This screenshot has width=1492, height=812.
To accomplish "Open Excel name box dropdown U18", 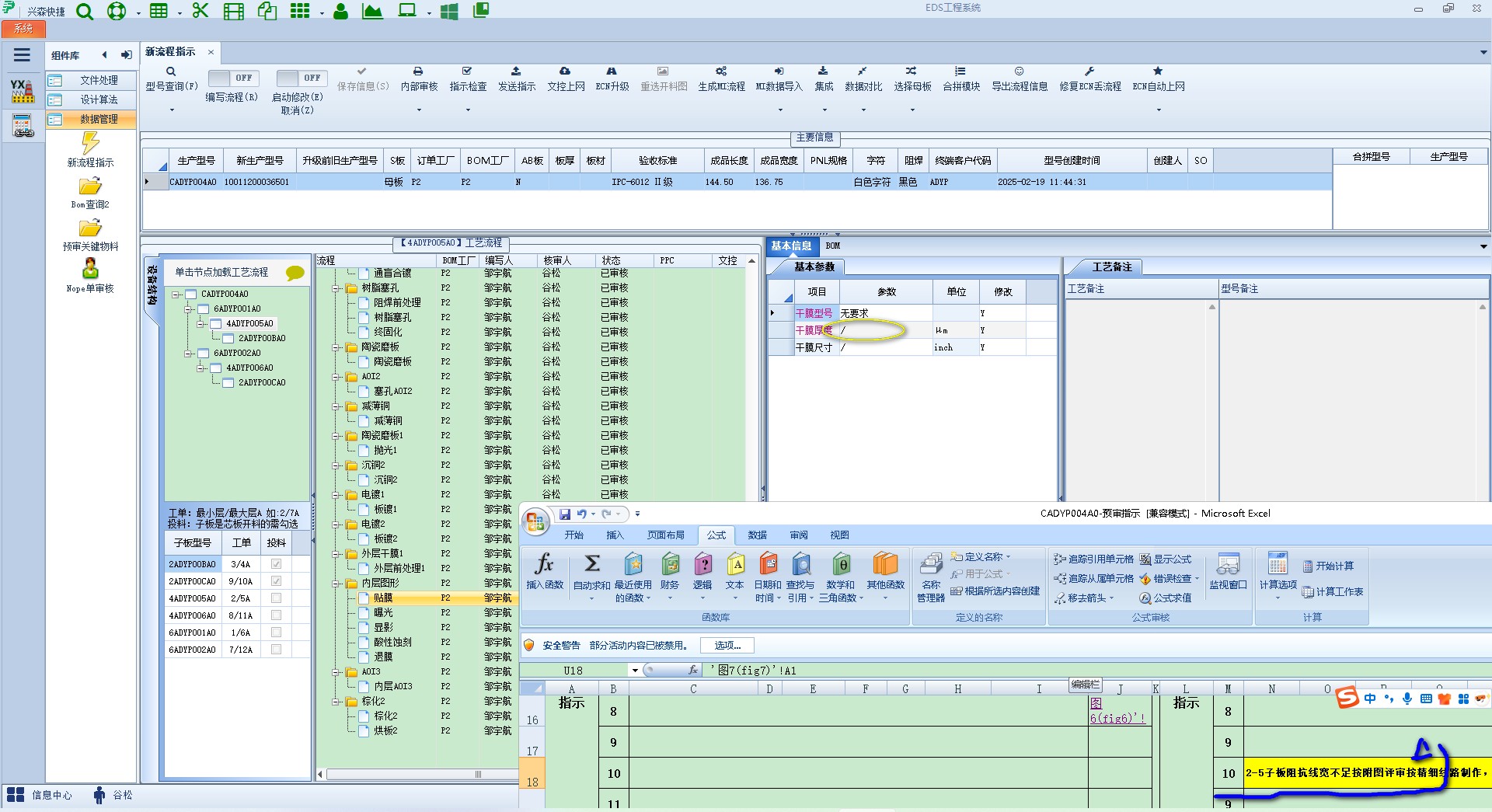I will pos(635,671).
